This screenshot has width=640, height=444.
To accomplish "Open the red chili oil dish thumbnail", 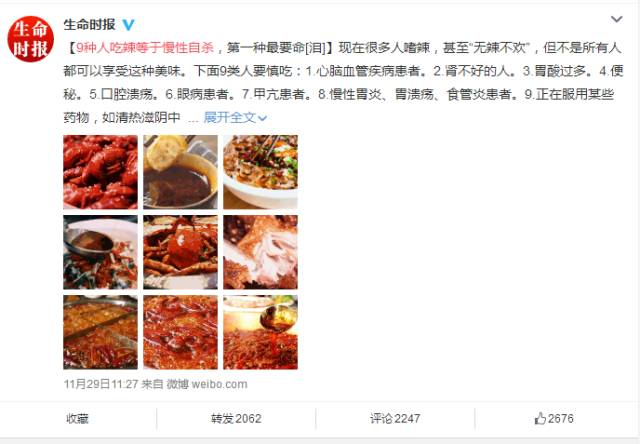I will tap(180, 332).
